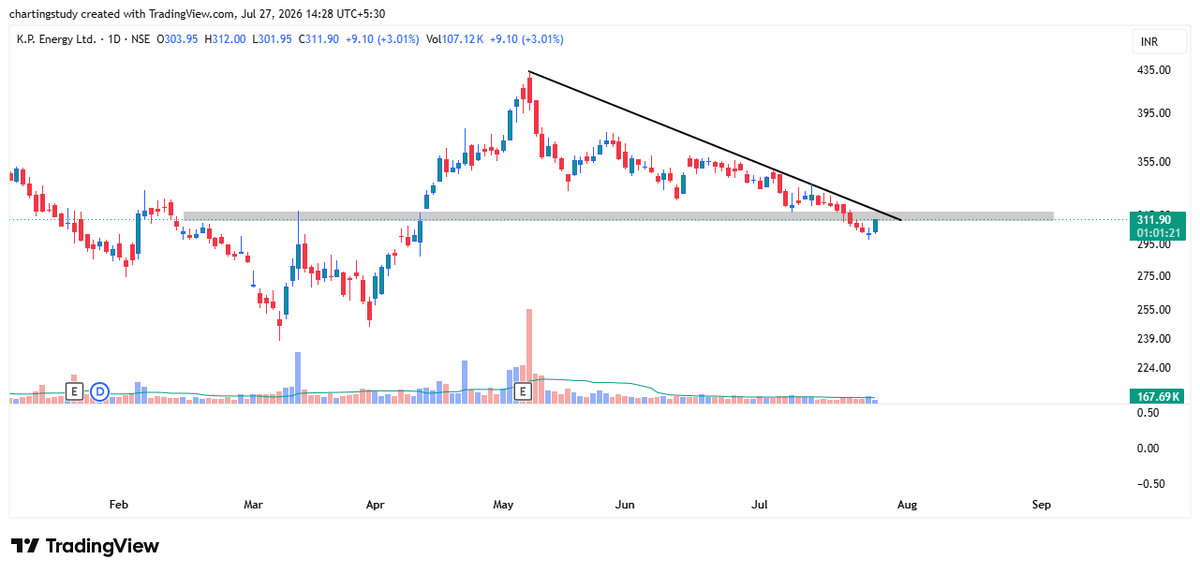Click the 224.00 price axis label
The height and width of the screenshot is (574, 1200).
(1154, 370)
